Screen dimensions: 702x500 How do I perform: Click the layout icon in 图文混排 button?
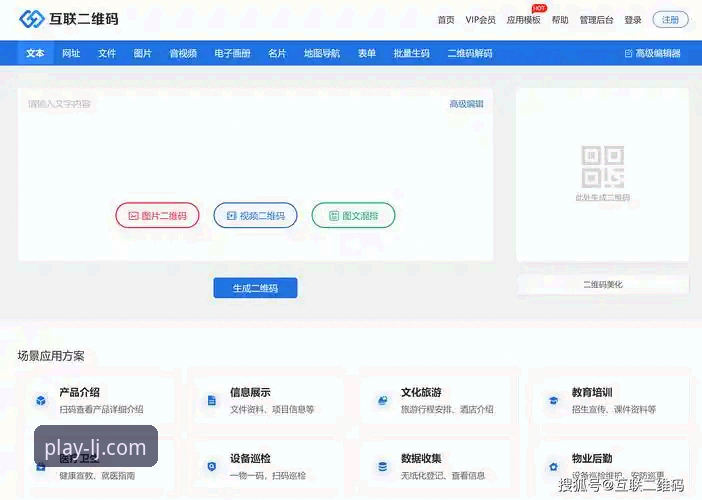pyautogui.click(x=334, y=216)
